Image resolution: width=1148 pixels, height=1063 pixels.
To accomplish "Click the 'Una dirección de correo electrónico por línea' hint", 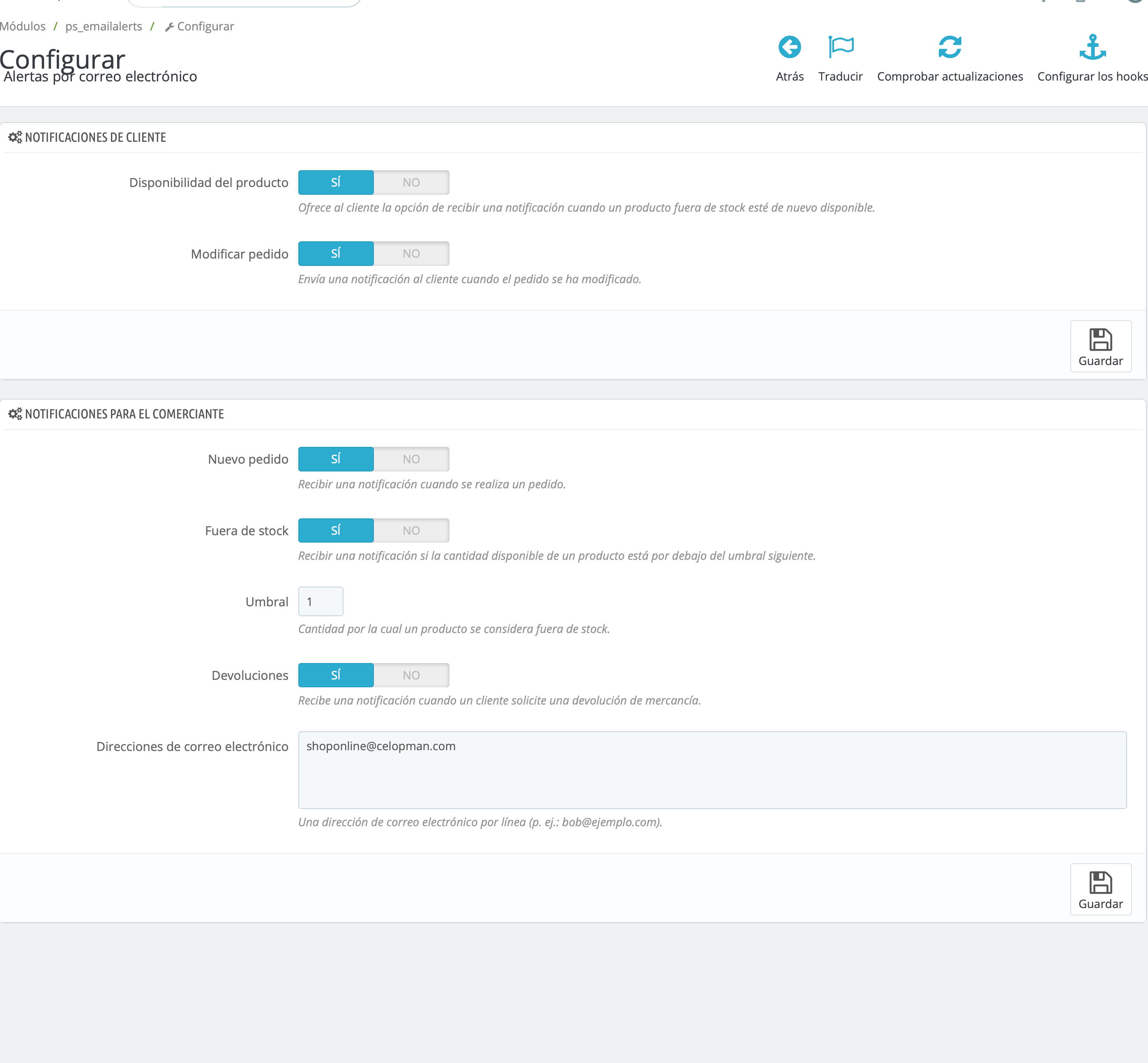I will tap(480, 823).
